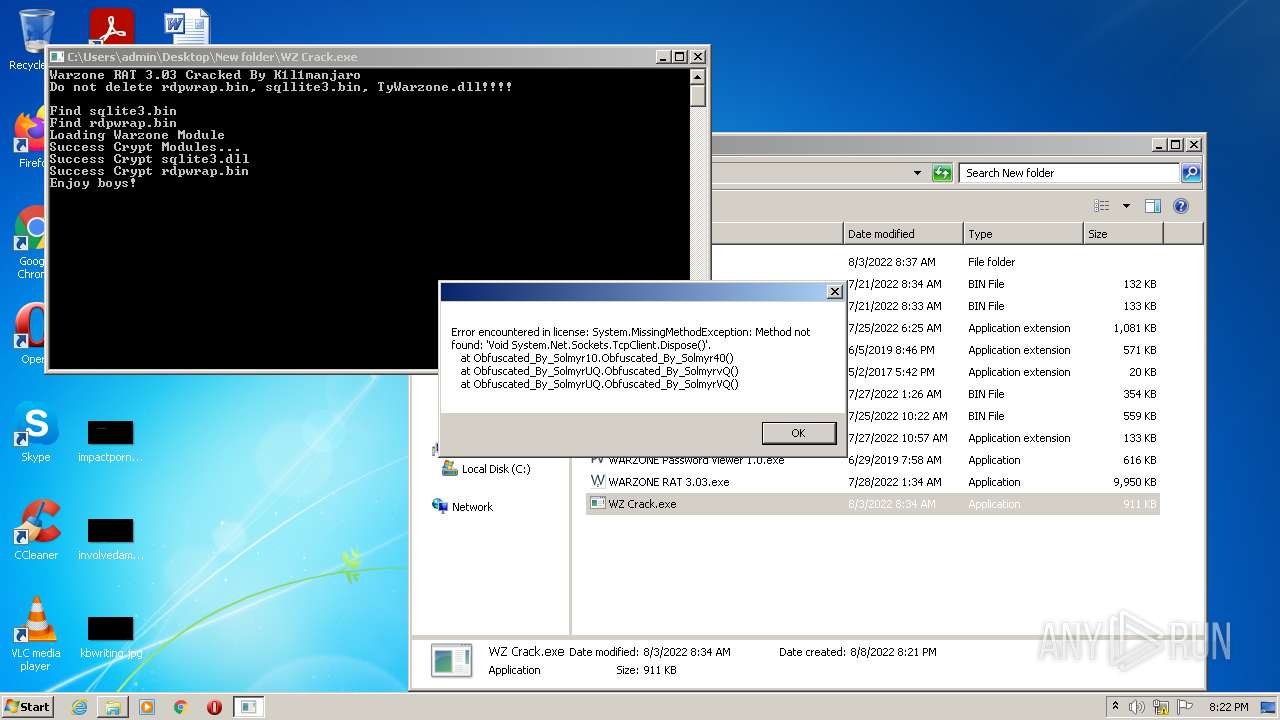Click the 5/2/2017 5:42 PM row

tap(873, 372)
